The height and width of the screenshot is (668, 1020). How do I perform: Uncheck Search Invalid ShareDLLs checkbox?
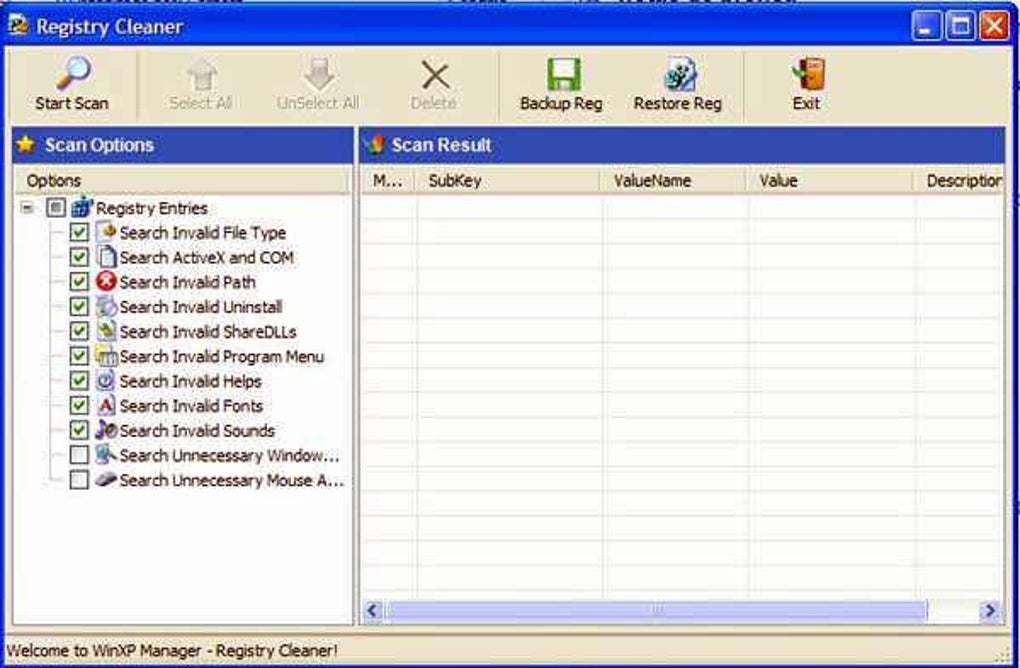click(x=79, y=331)
